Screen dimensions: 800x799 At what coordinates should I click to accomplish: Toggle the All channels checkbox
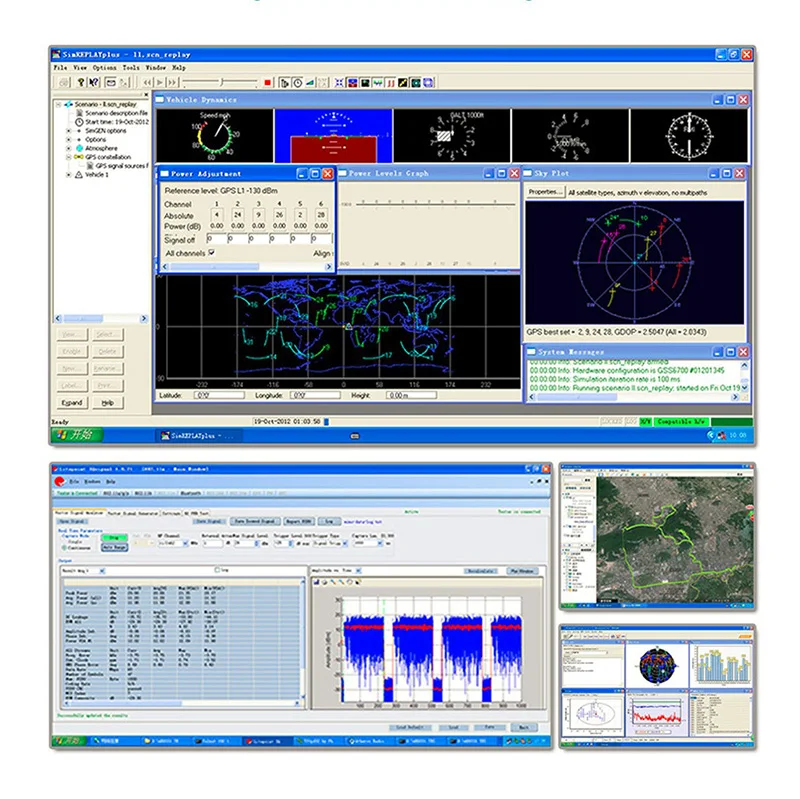[211, 253]
